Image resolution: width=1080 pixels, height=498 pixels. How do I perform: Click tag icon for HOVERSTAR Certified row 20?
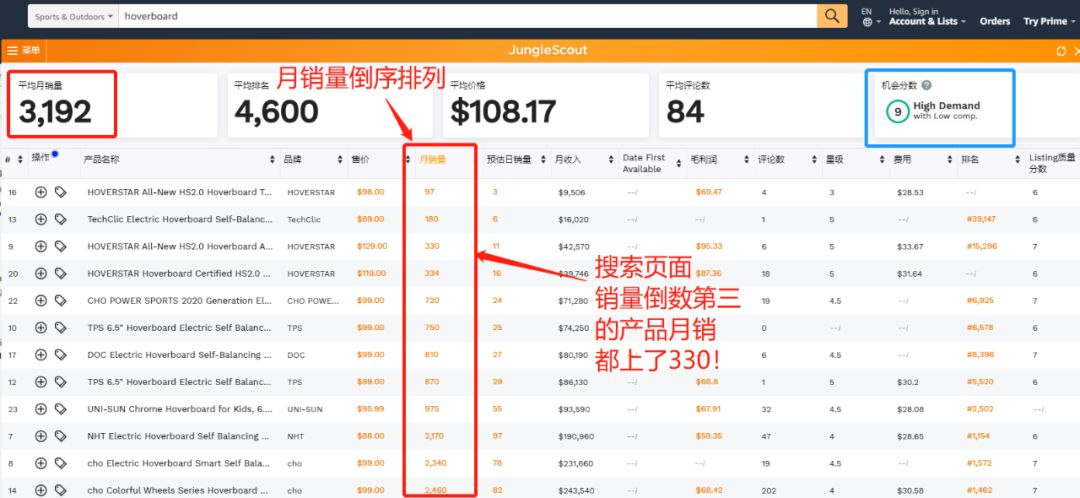click(x=61, y=273)
